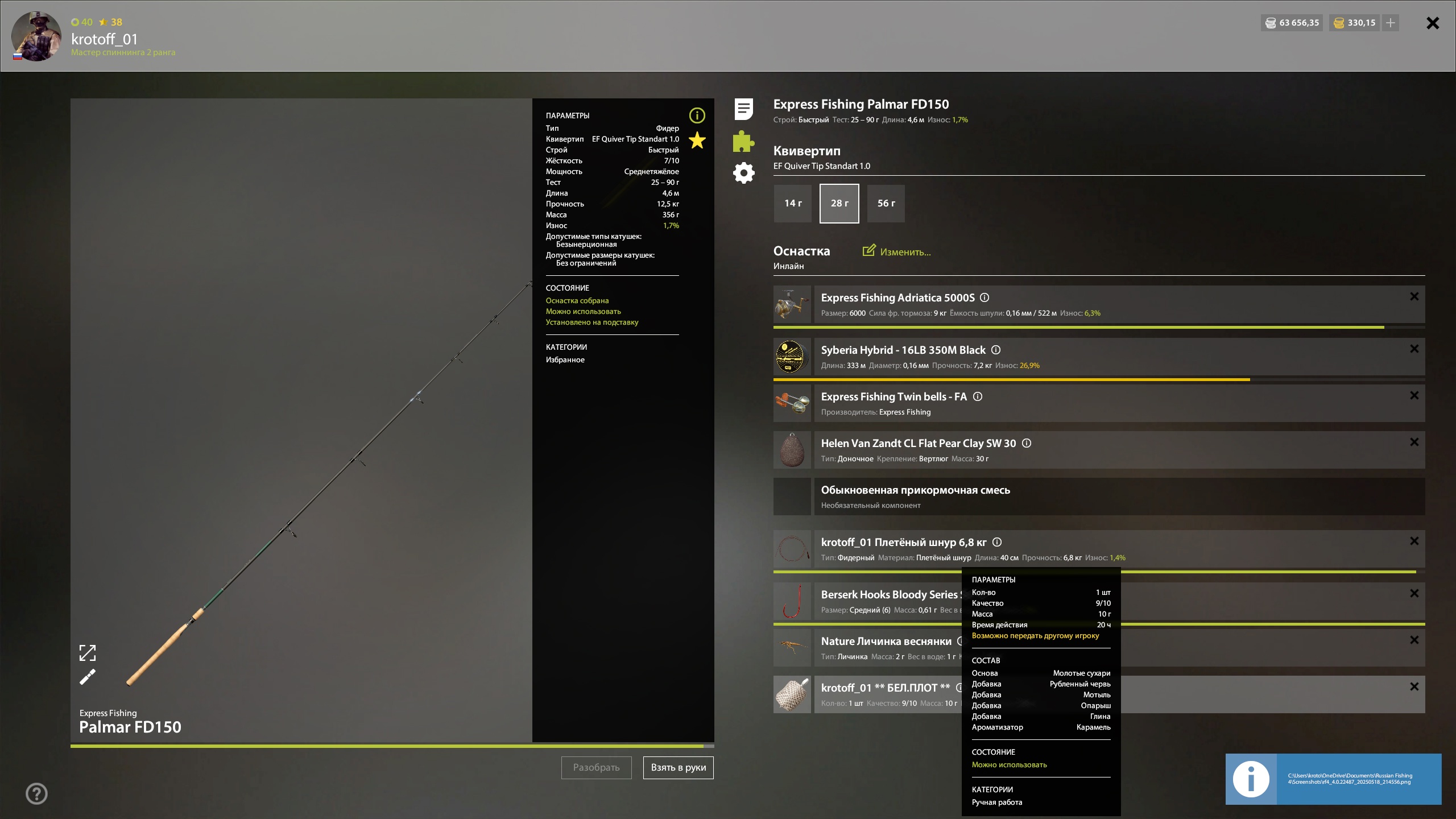Image resolution: width=1456 pixels, height=819 pixels.
Task: Click the gold coins balance 330,15
Action: point(1354,23)
